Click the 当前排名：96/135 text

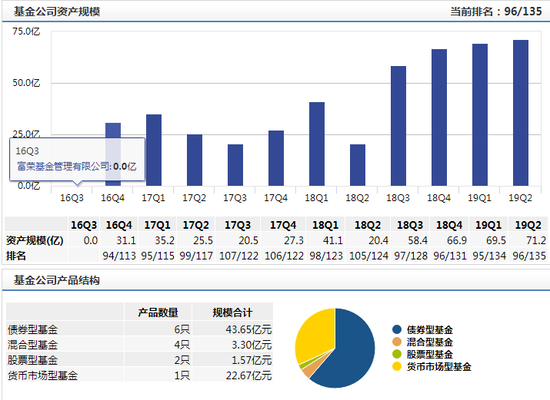pyautogui.click(x=496, y=11)
